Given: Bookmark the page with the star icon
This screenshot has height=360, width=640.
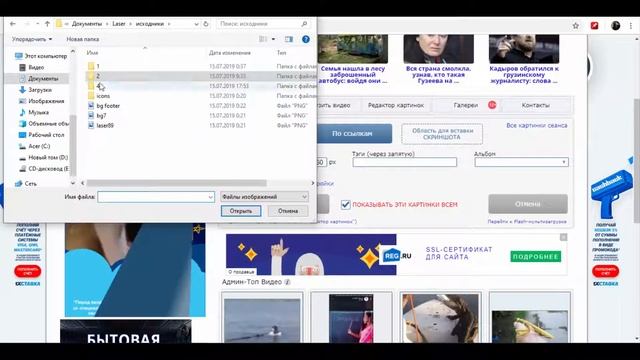Looking at the screenshot, I should (x=576, y=26).
